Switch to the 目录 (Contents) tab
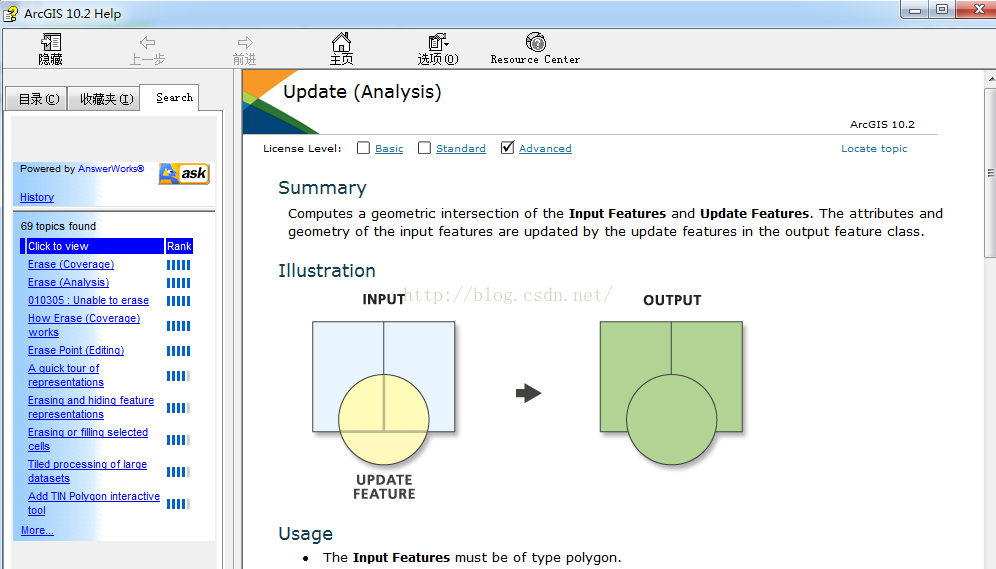The width and height of the screenshot is (996, 569). click(x=37, y=99)
